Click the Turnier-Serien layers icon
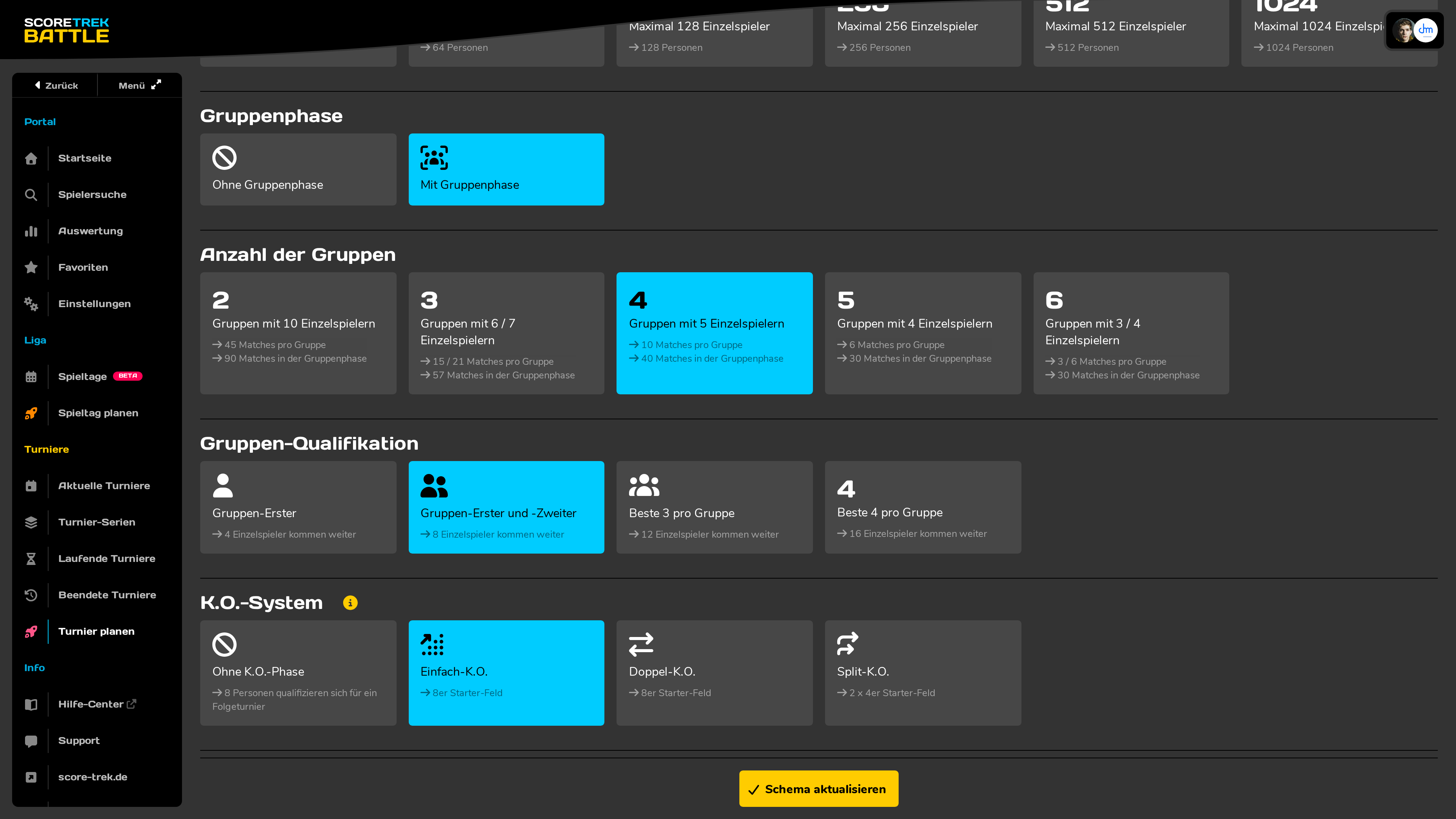This screenshot has height=819, width=1456. [31, 522]
